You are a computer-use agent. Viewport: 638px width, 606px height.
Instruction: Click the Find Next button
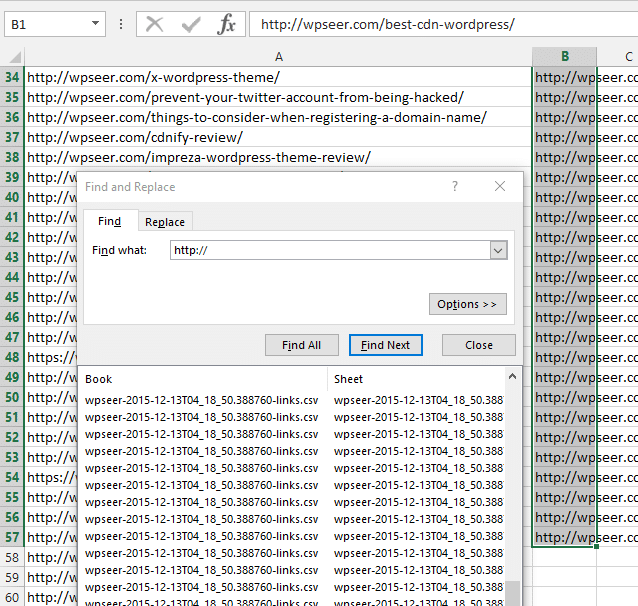pyautogui.click(x=385, y=345)
